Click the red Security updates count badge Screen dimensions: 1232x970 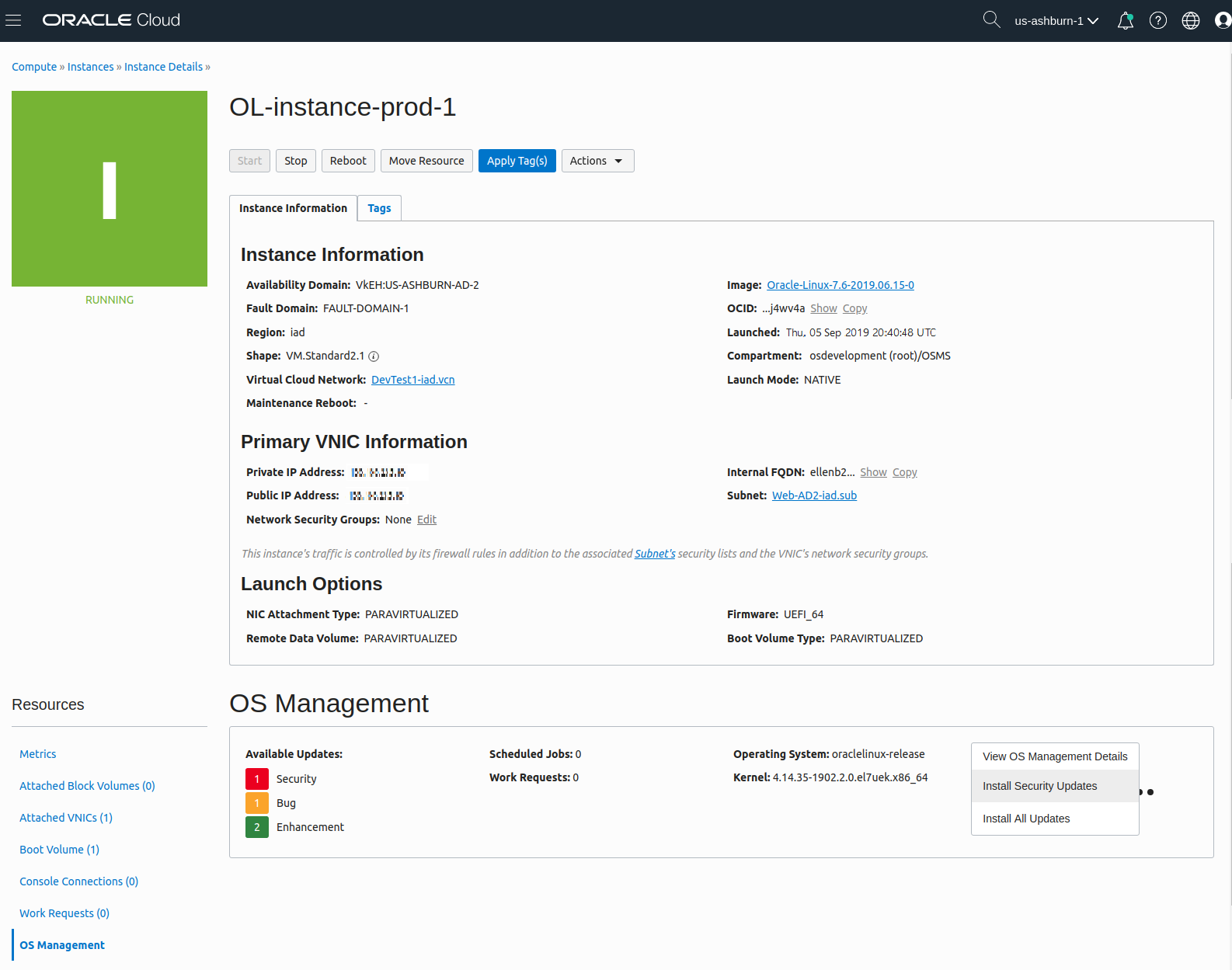click(257, 779)
